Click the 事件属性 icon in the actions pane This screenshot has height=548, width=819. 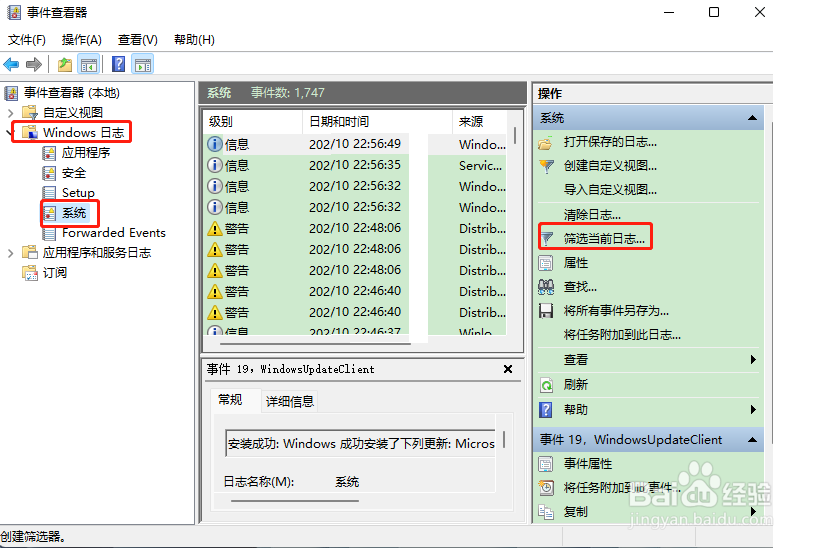tap(546, 464)
